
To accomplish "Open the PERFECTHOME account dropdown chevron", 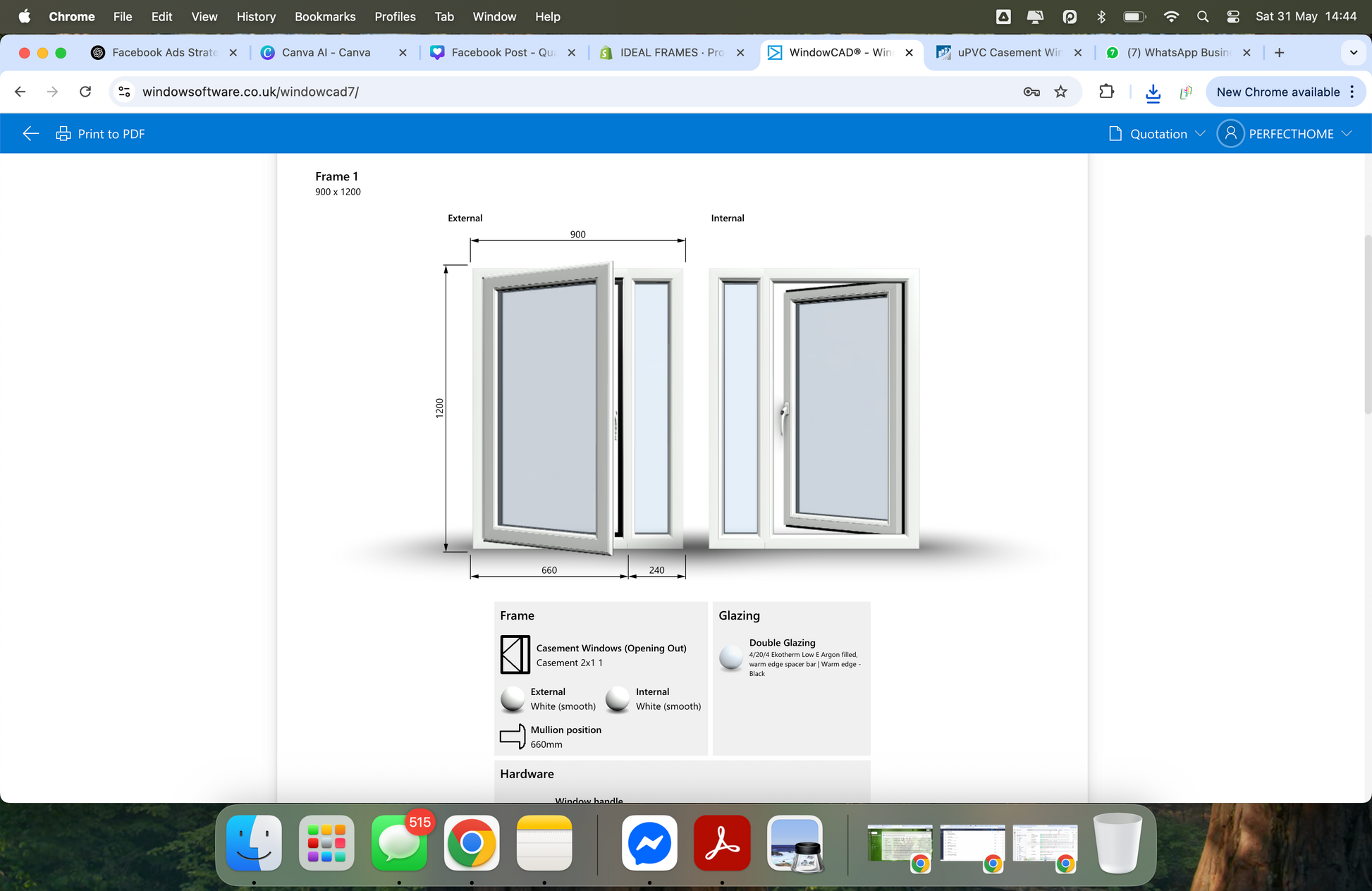I will click(x=1347, y=134).
